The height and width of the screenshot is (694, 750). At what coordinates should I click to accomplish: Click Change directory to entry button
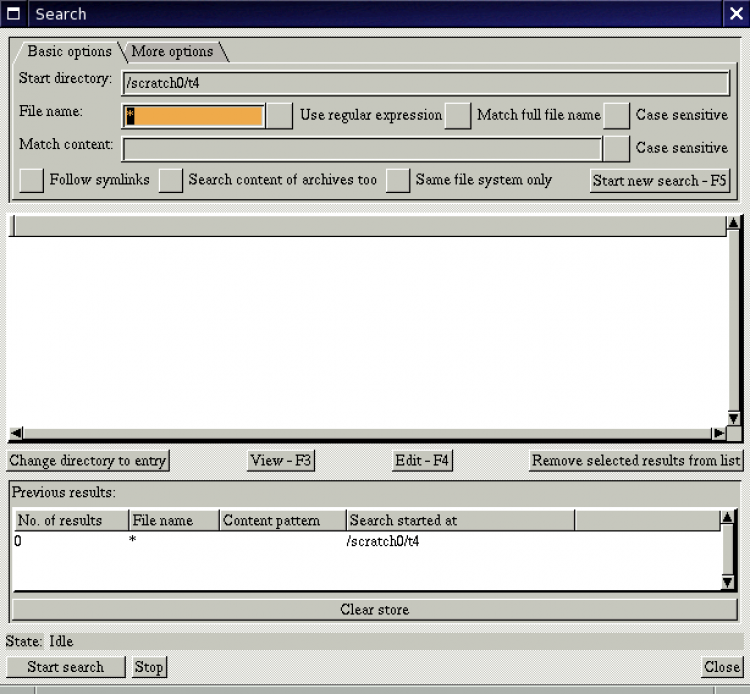click(x=88, y=461)
